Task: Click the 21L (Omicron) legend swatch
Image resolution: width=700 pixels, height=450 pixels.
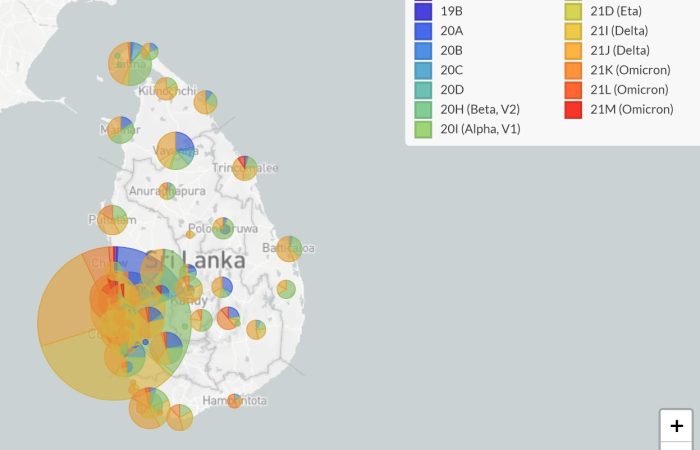Action: [x=573, y=90]
